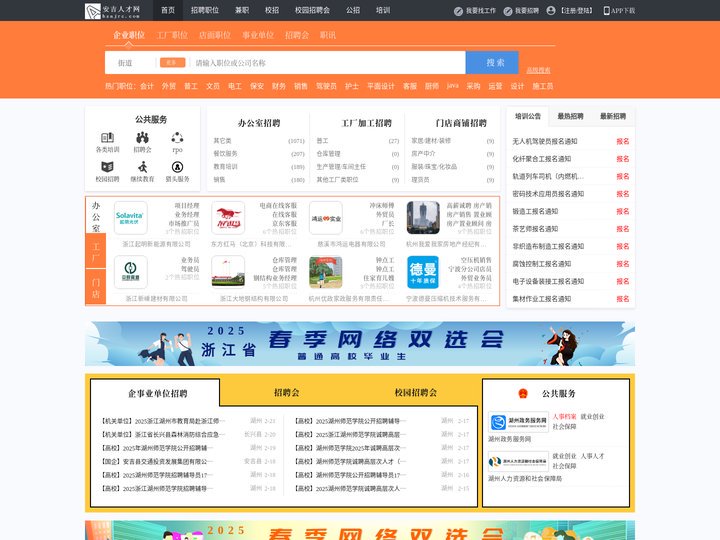Select the orange 门店 side tab
720x540 pixels.
(x=96, y=287)
